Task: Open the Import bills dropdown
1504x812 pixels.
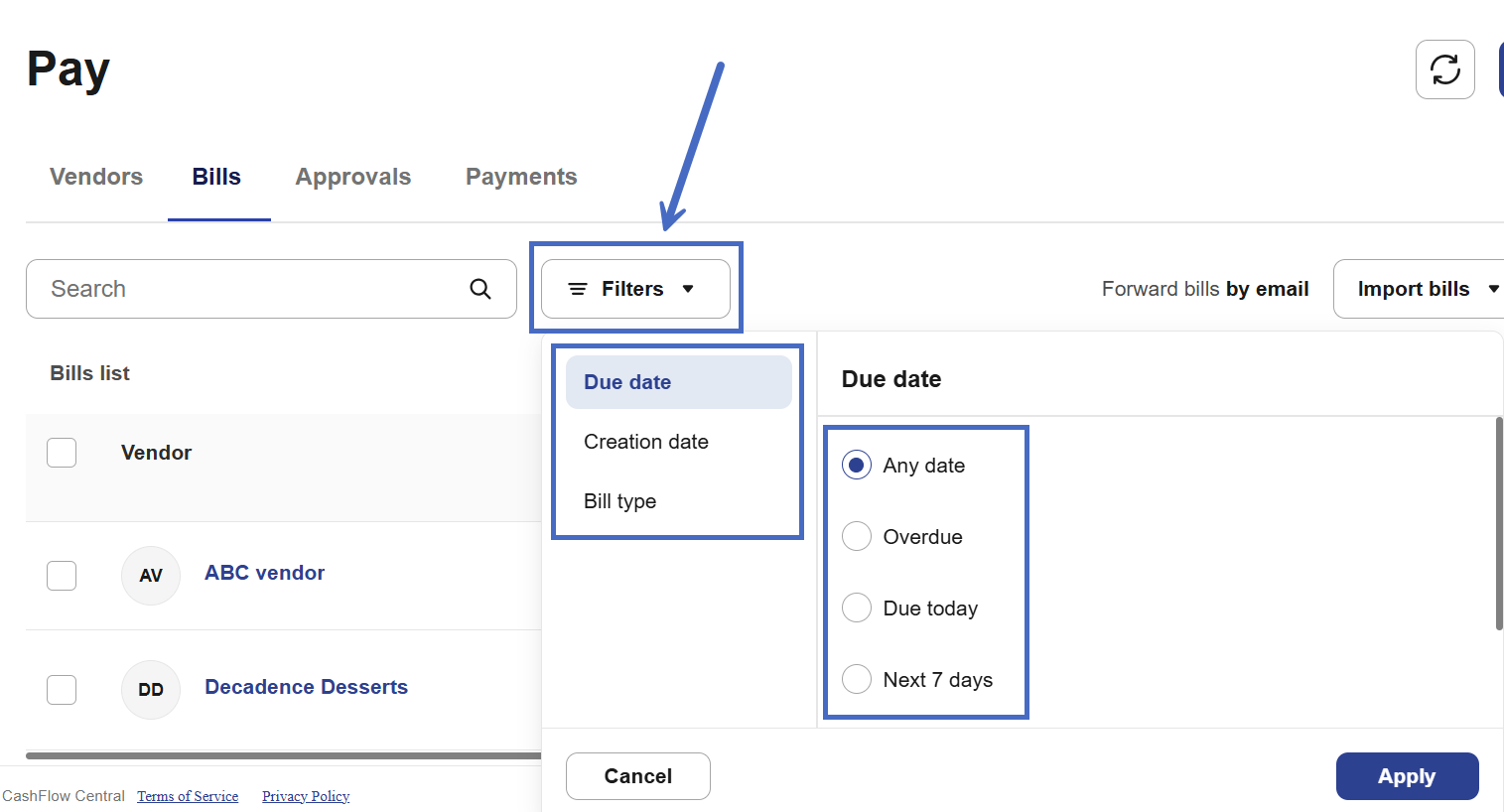Action: (1493, 289)
